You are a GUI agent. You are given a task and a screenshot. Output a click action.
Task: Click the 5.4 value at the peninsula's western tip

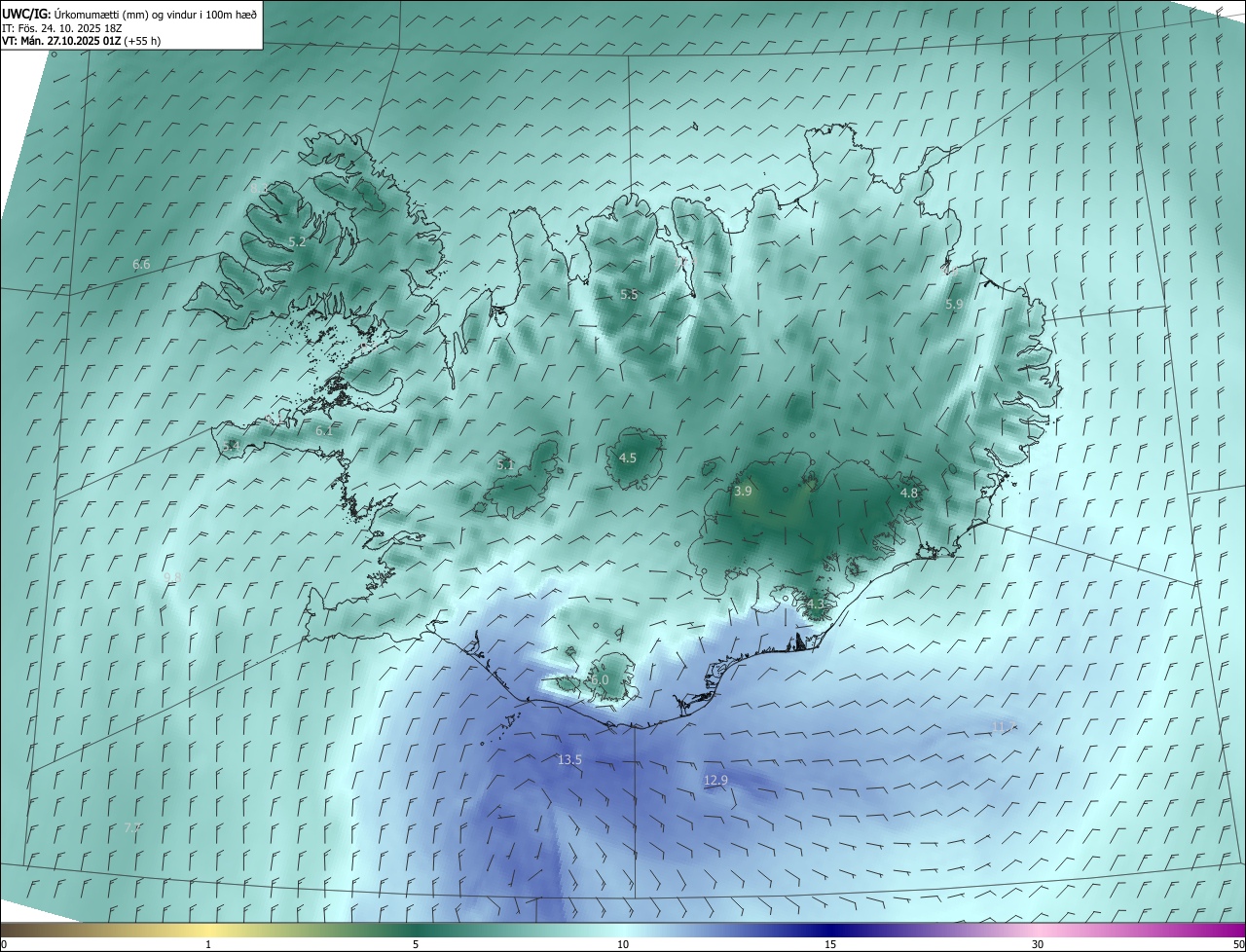click(x=231, y=446)
